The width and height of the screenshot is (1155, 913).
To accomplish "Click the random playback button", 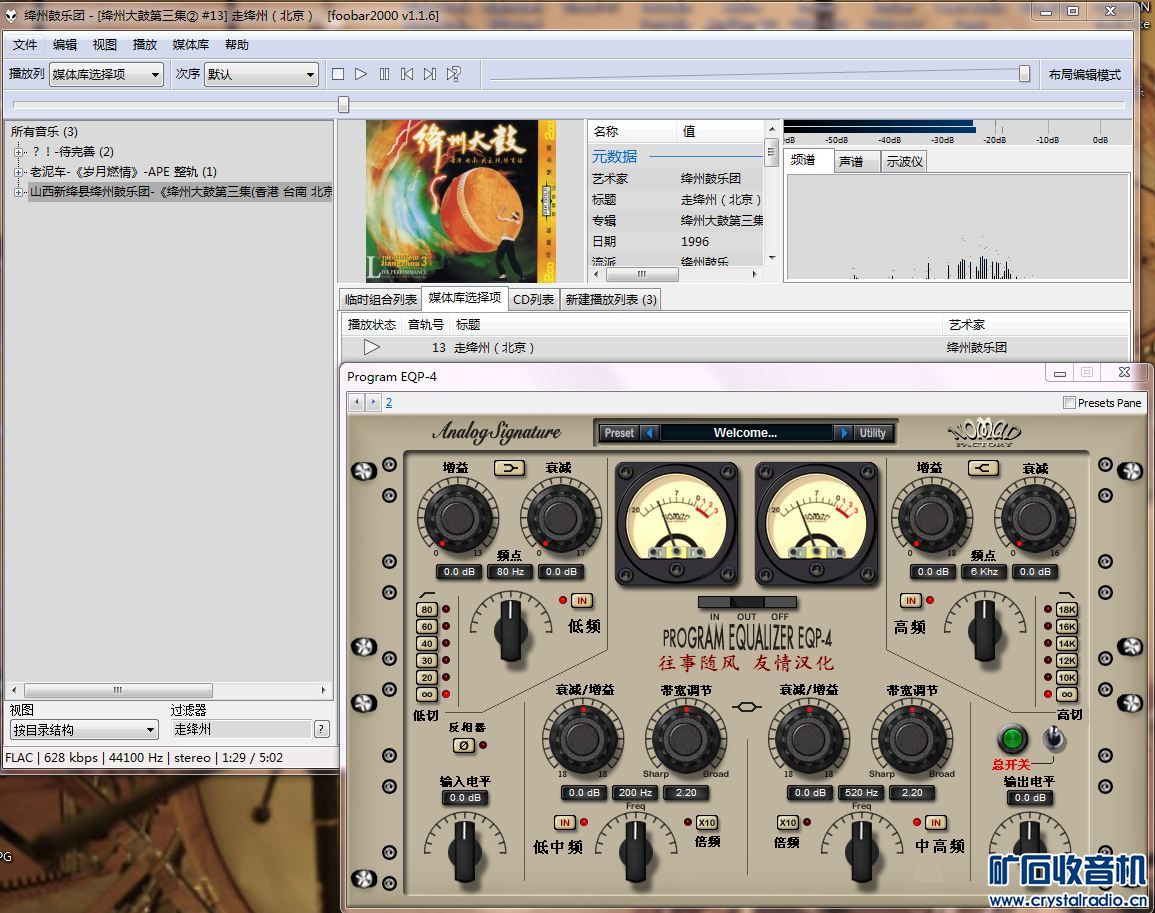I will click(454, 74).
